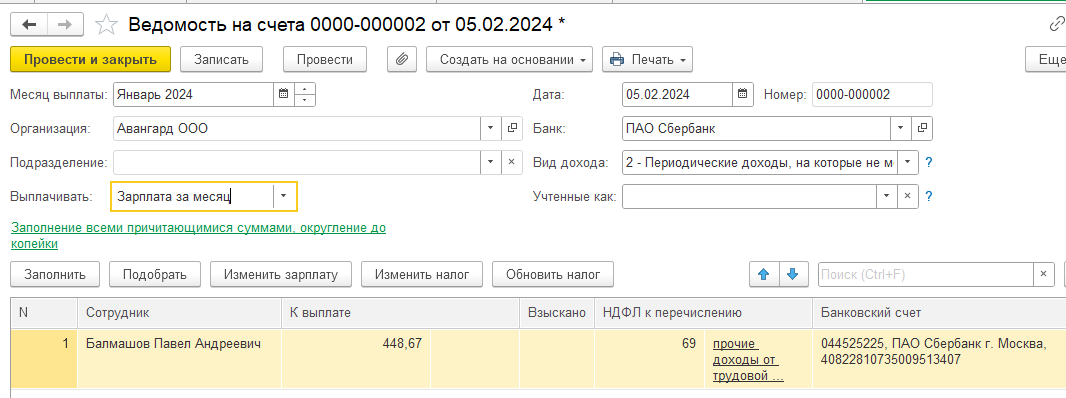The image size is (1066, 398).
Task: Click the Организация field Авангард ООО
Action: 297,128
